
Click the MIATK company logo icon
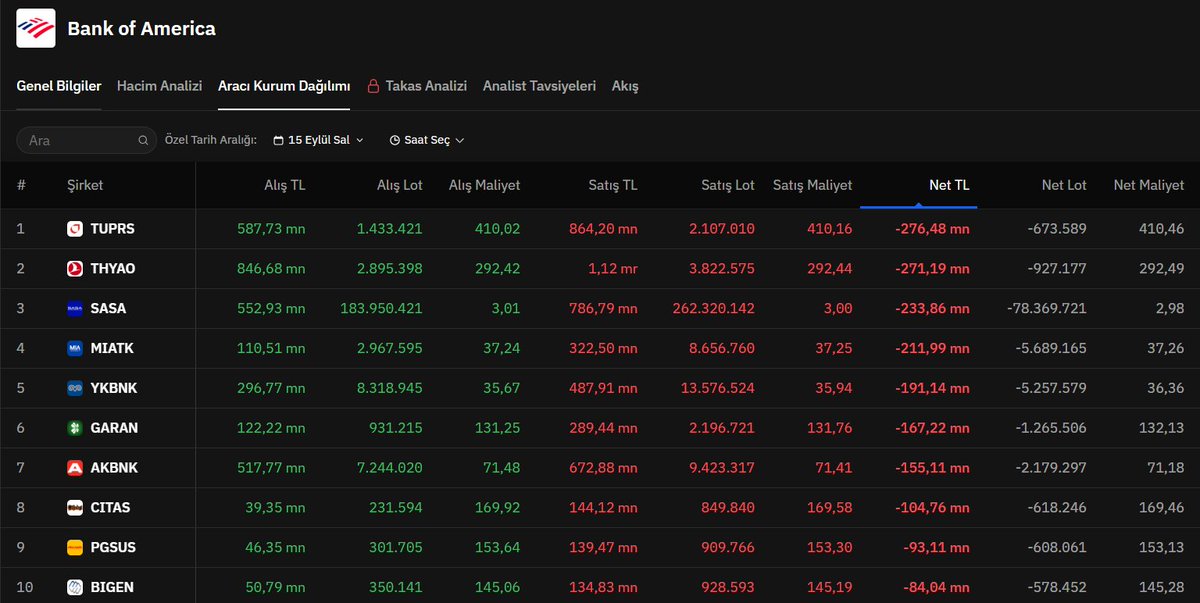click(x=75, y=348)
